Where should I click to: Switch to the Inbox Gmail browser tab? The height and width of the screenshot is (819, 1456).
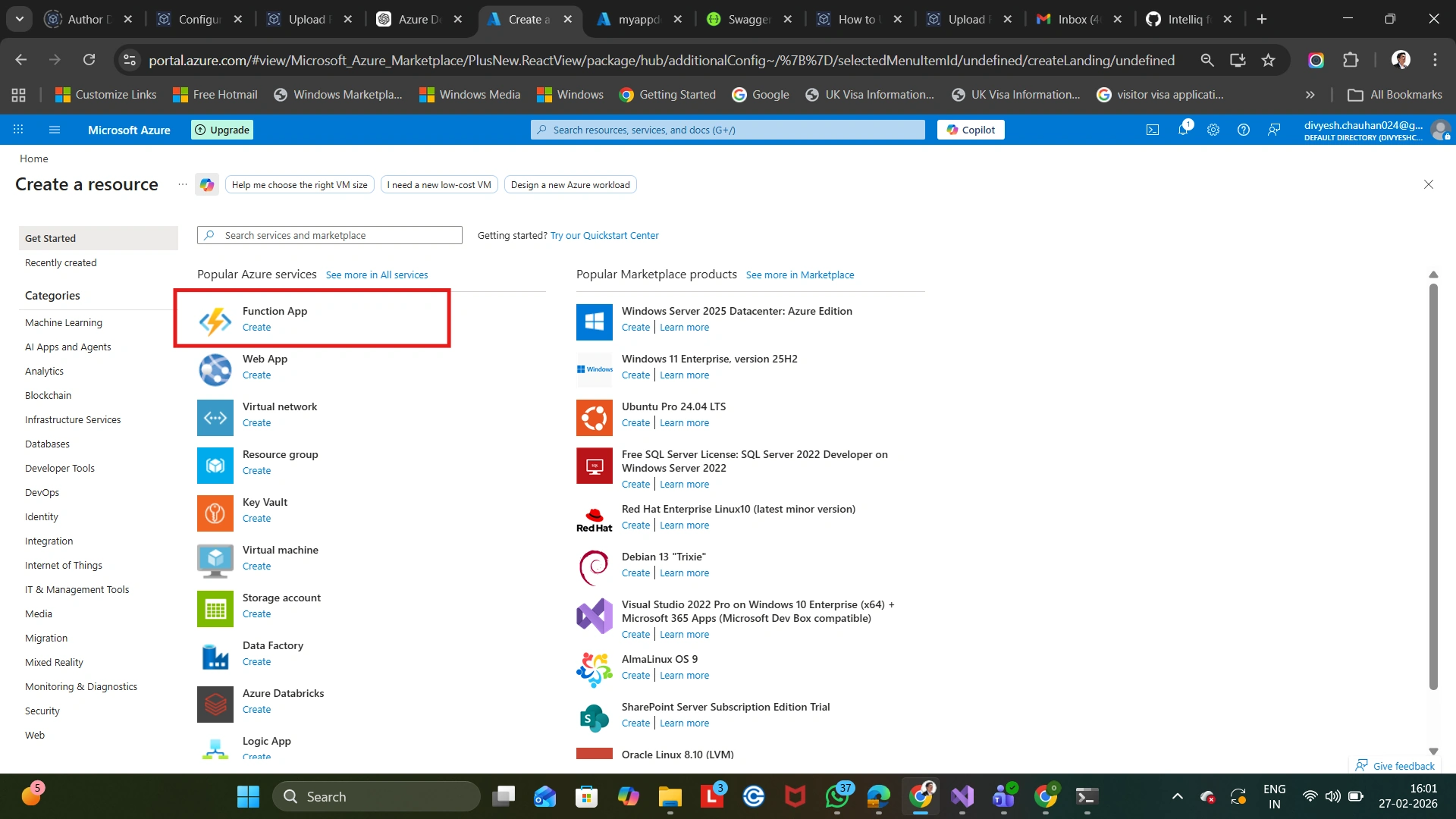coord(1077,19)
